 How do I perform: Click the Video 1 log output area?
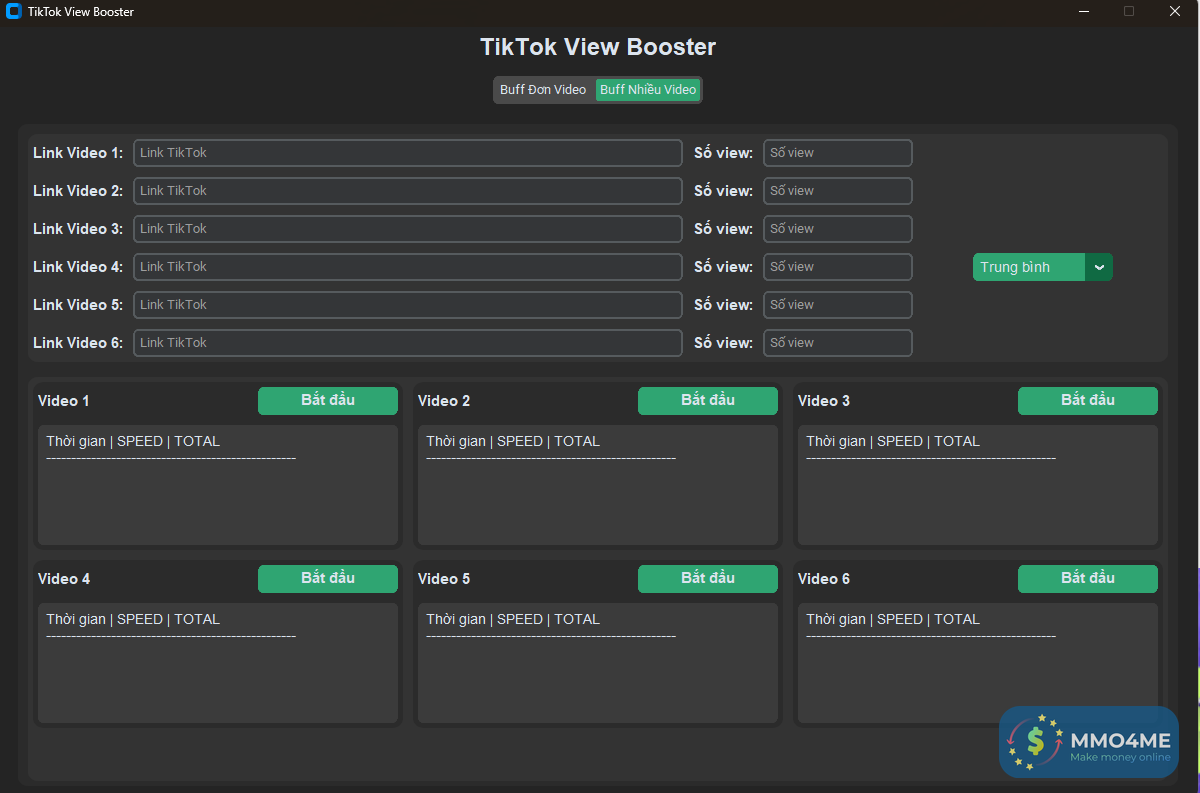pyautogui.click(x=218, y=485)
